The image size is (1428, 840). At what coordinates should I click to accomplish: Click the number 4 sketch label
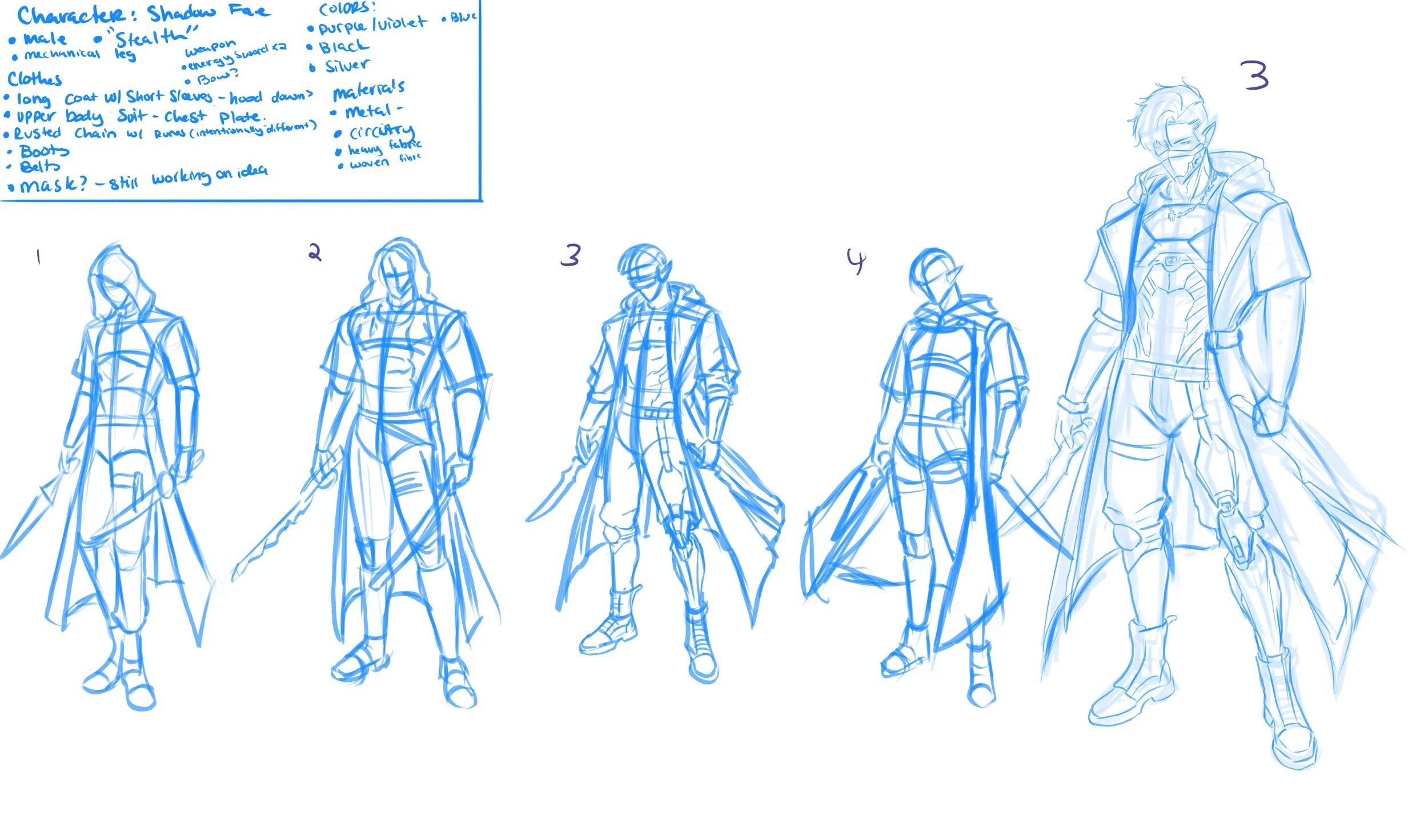pyautogui.click(x=856, y=262)
